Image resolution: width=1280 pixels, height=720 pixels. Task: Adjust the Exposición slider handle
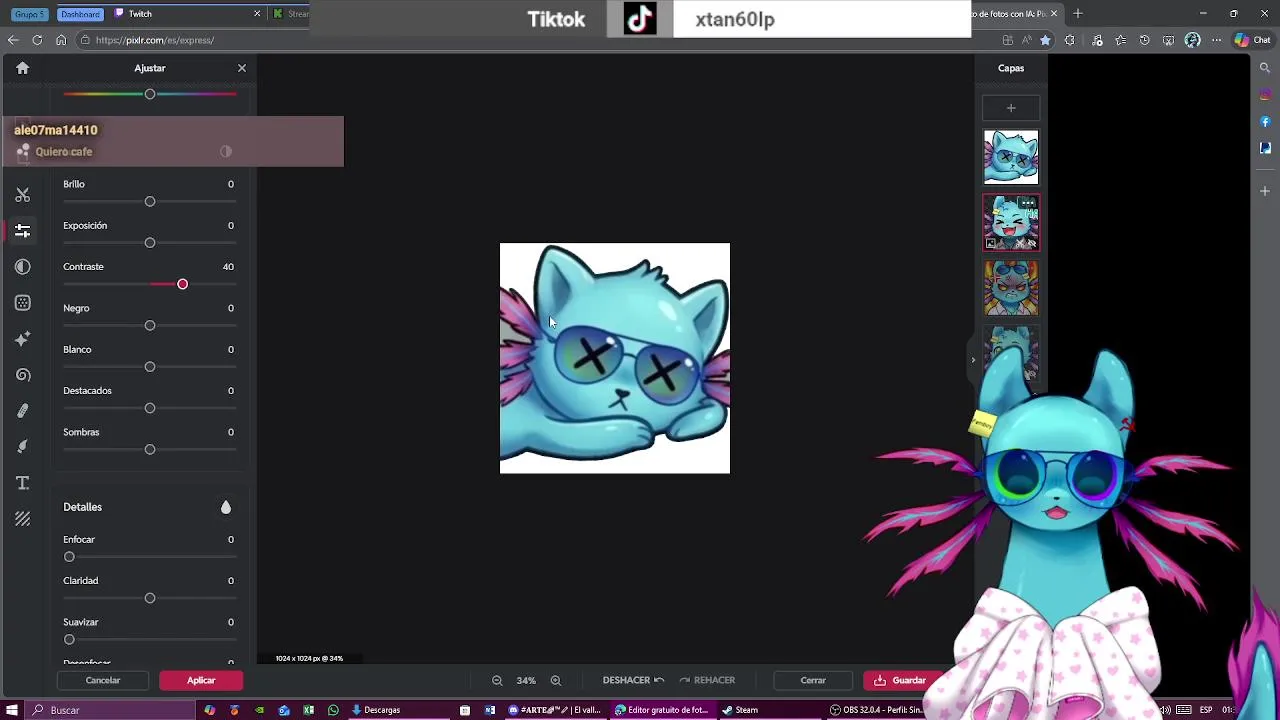tap(150, 243)
